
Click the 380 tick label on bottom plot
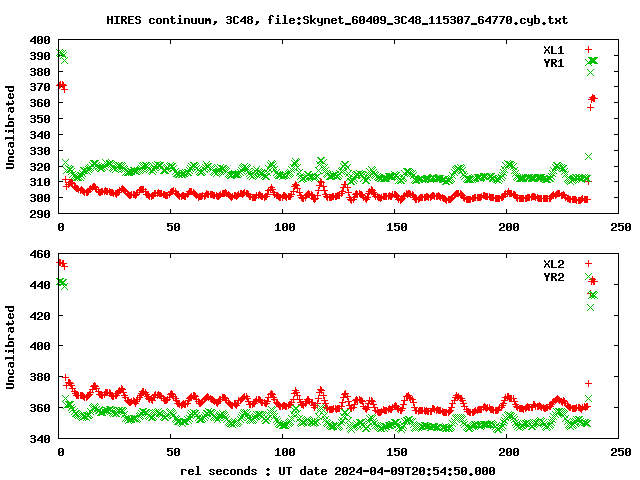click(40, 377)
